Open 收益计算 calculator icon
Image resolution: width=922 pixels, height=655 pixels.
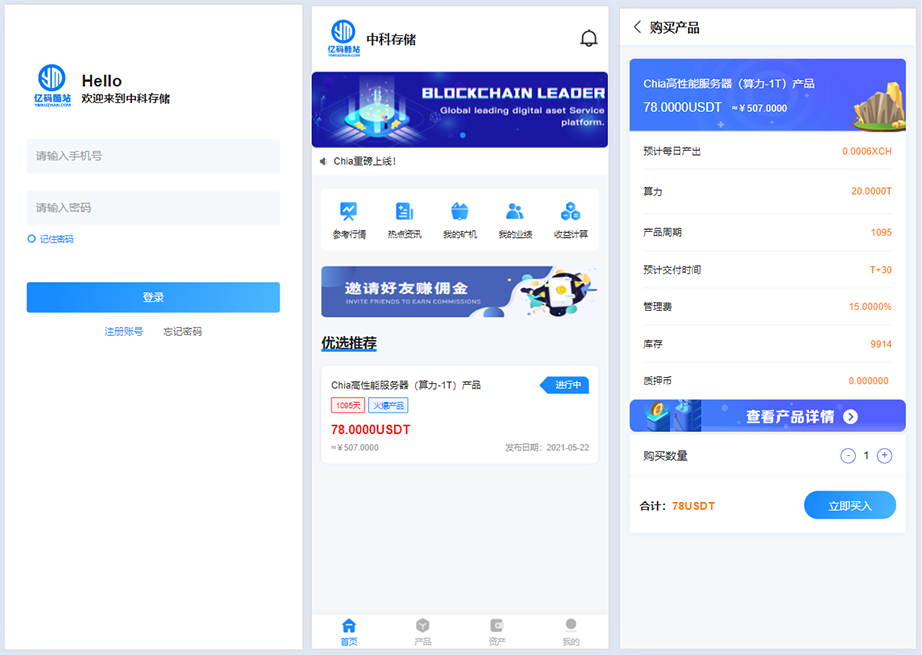pos(570,211)
